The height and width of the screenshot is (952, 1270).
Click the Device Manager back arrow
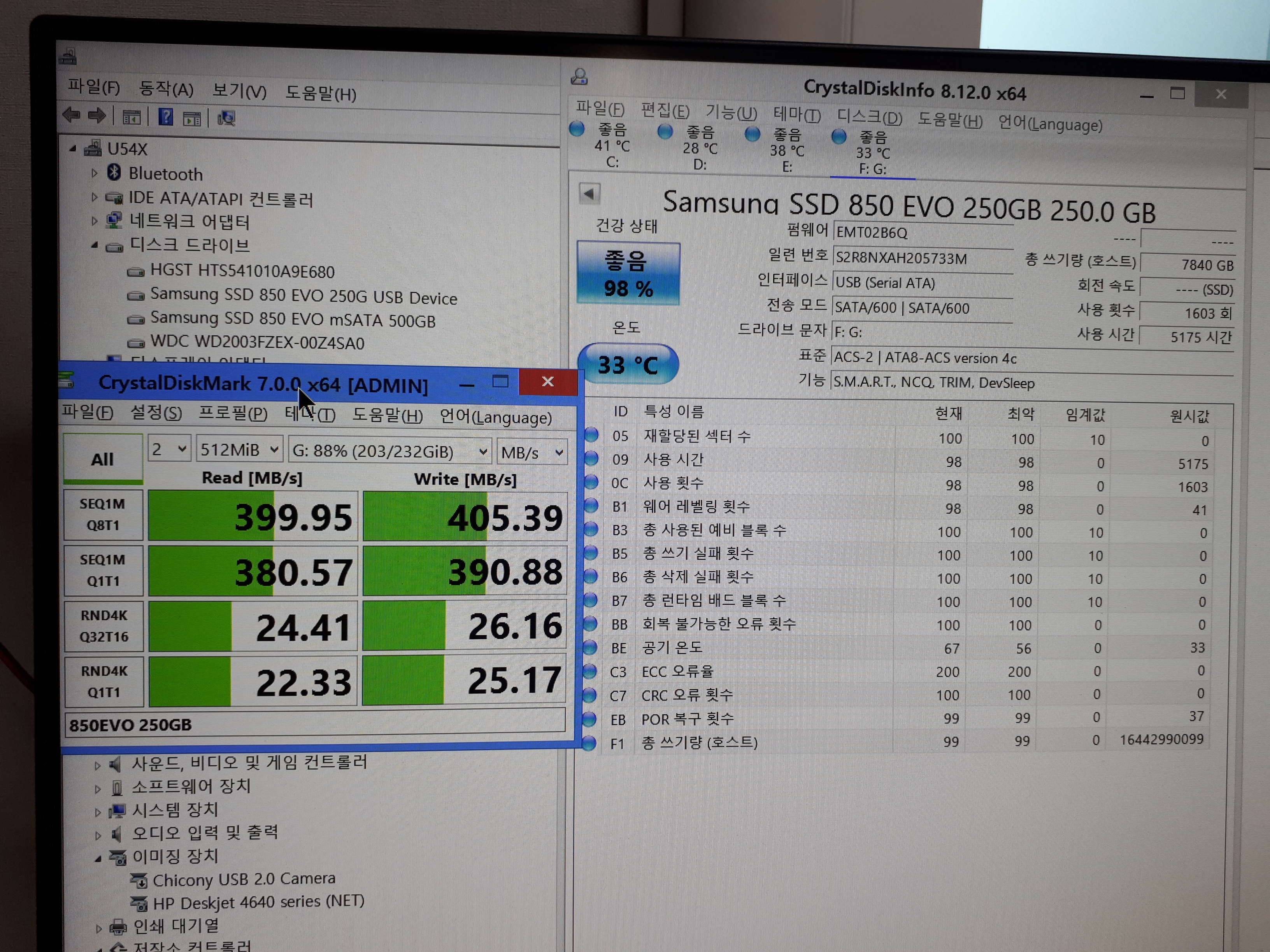click(72, 115)
